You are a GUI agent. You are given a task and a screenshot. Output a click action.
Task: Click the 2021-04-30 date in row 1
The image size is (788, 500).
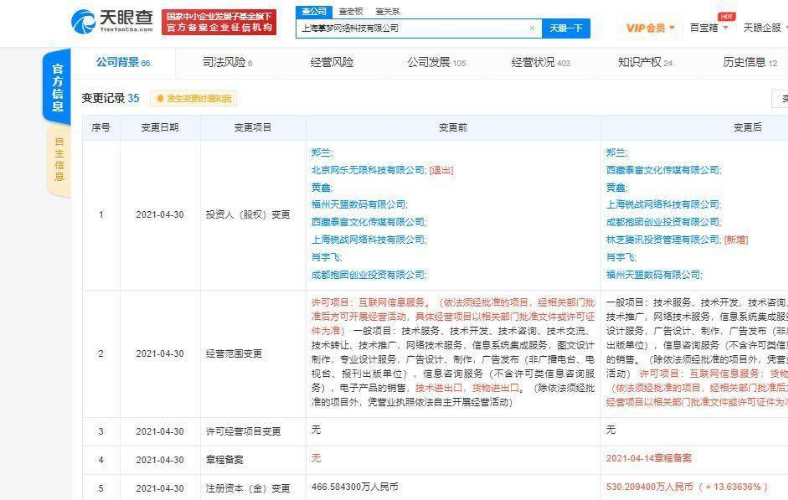pos(160,215)
